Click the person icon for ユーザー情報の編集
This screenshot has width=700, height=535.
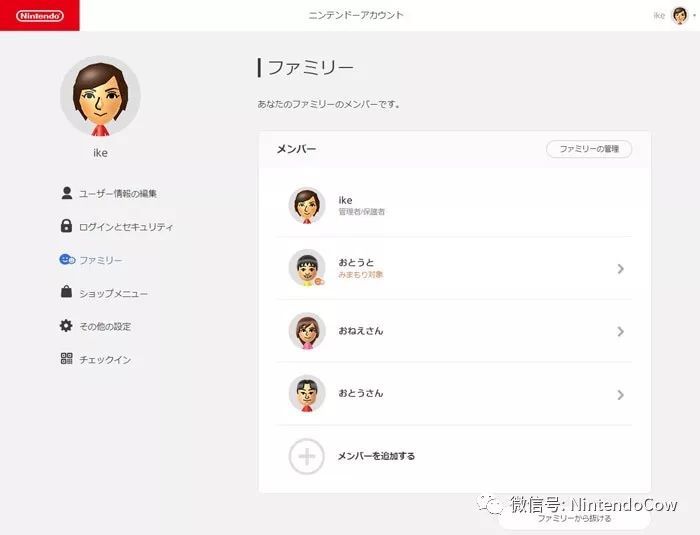pyautogui.click(x=67, y=193)
